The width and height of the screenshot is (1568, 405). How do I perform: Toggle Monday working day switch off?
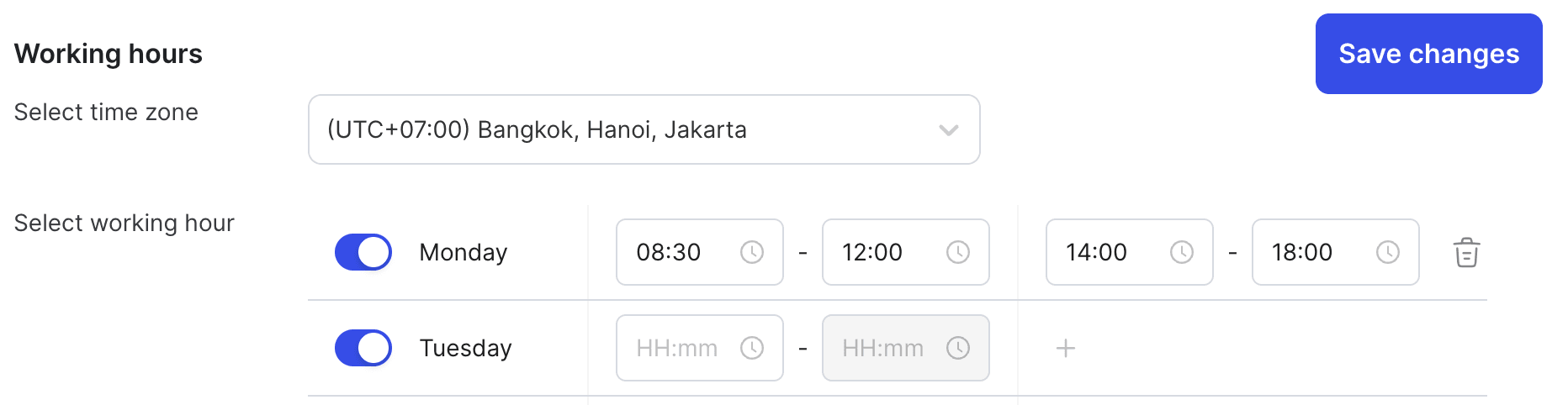pos(363,252)
